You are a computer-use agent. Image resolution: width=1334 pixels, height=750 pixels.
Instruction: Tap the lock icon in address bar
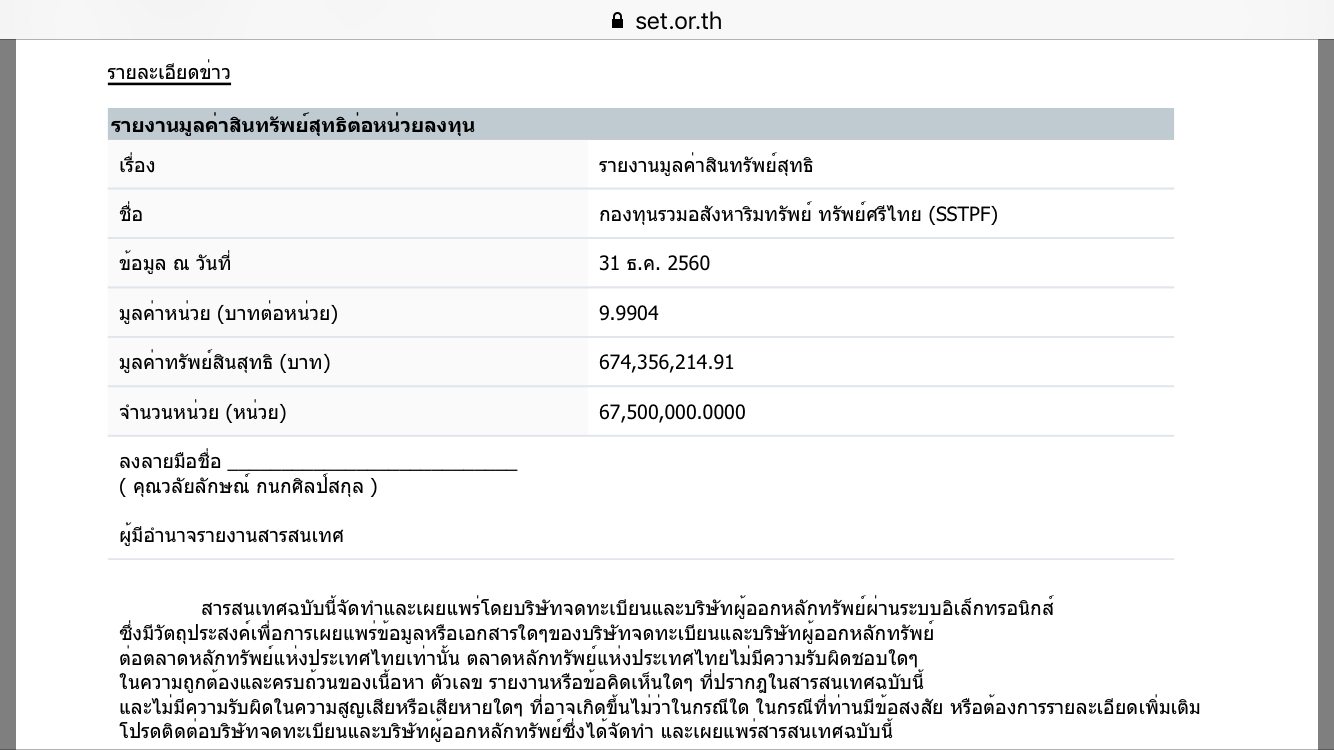(x=617, y=20)
